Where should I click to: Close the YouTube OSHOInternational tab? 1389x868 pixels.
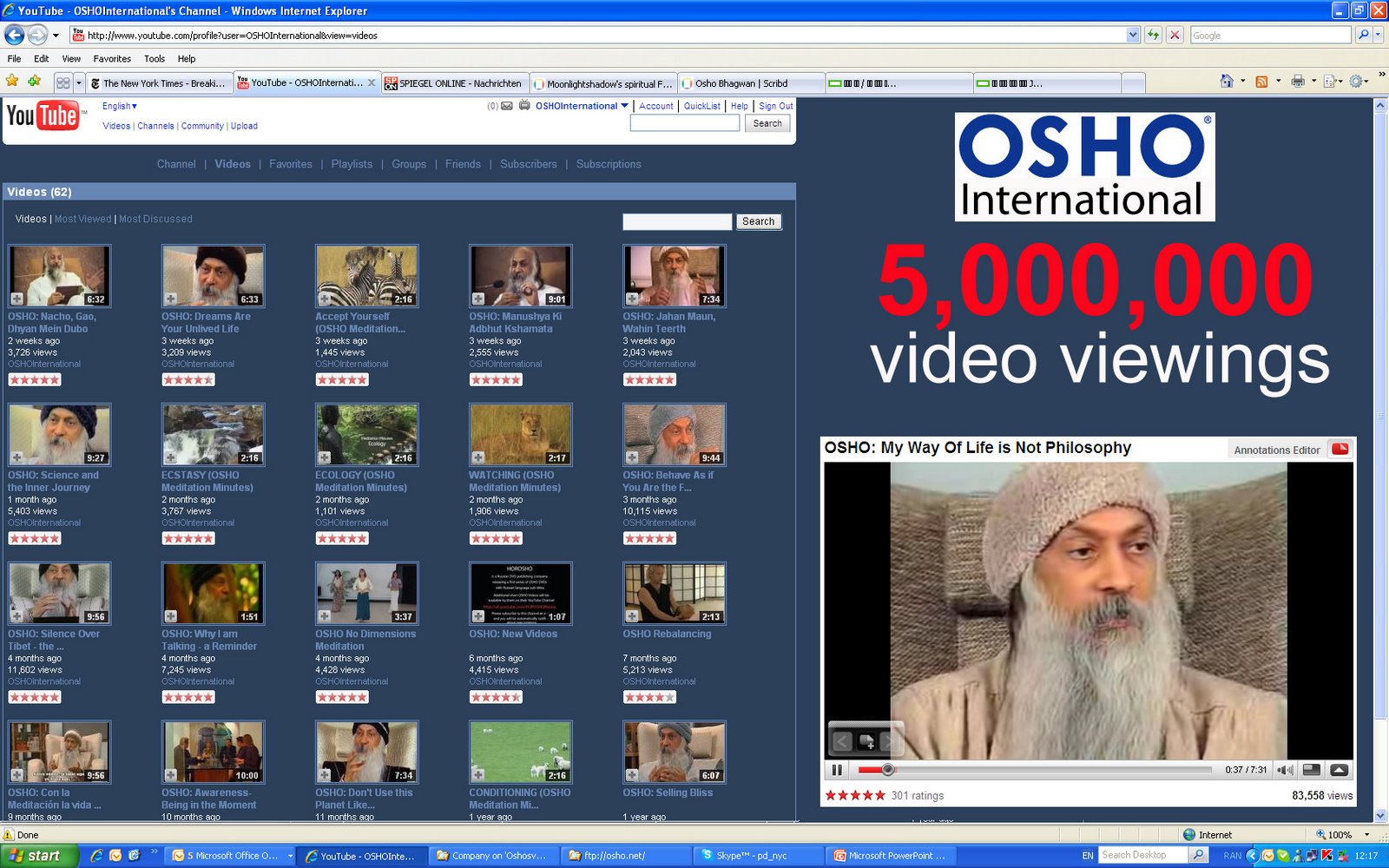pyautogui.click(x=372, y=82)
